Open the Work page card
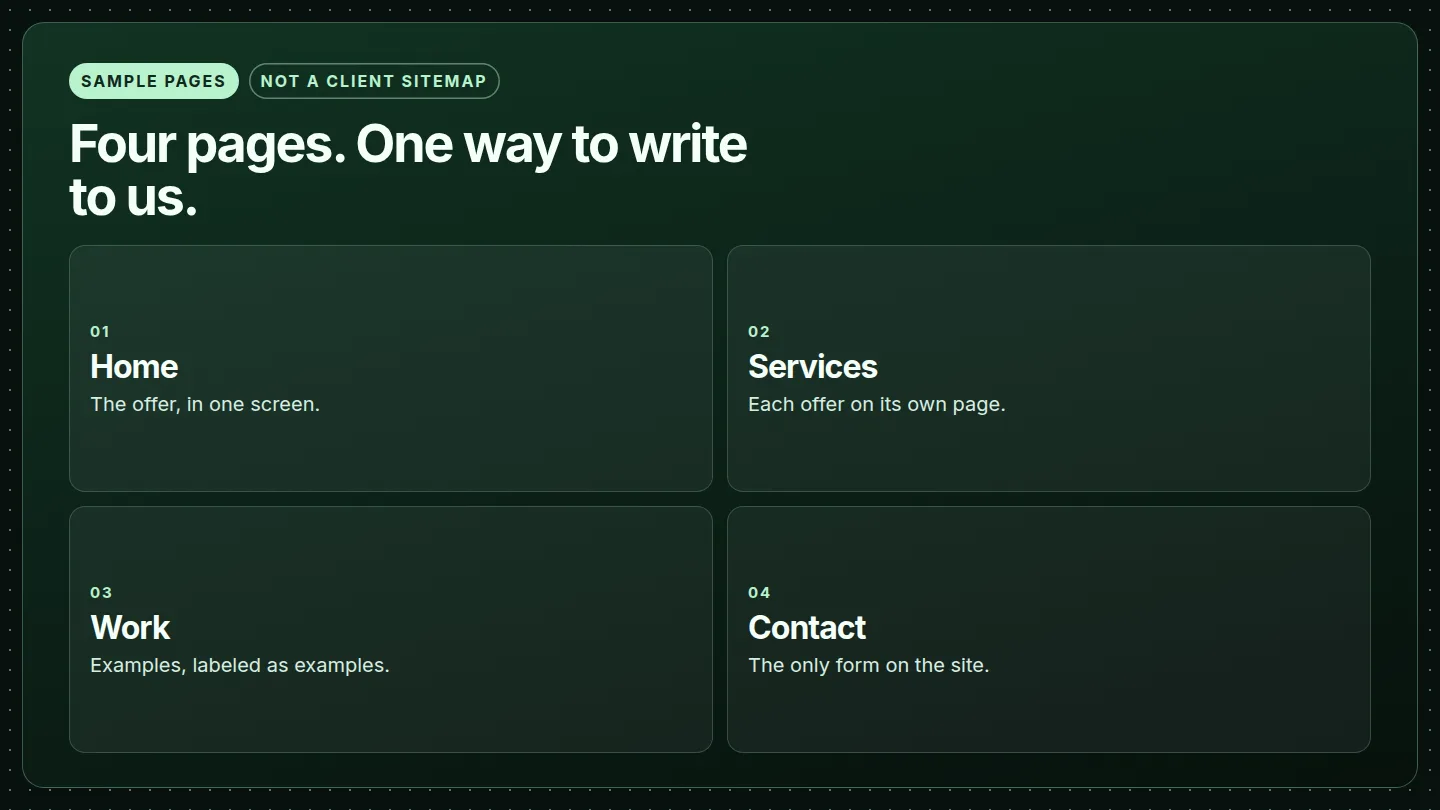 click(x=391, y=629)
